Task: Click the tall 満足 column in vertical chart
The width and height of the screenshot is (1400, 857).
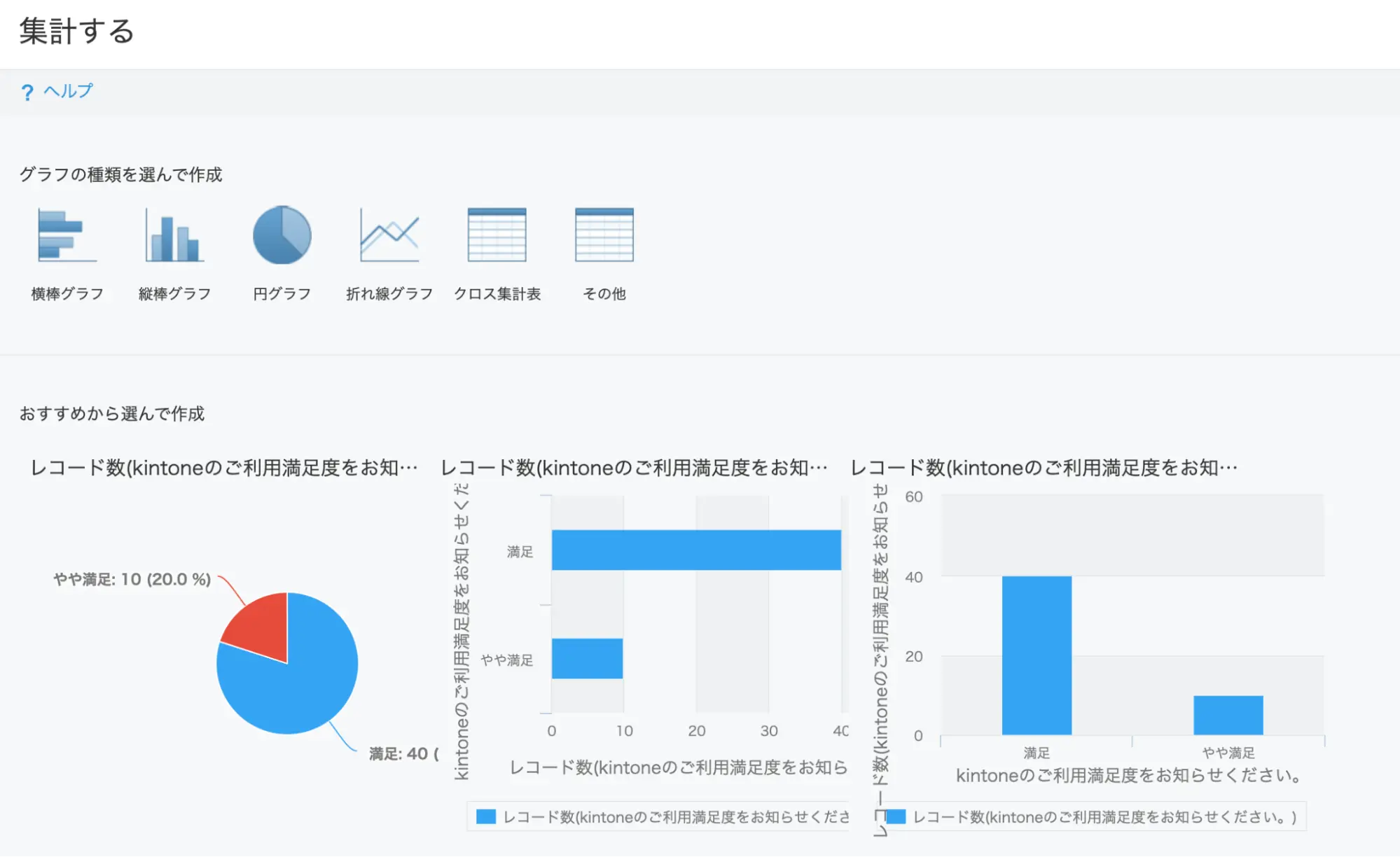Action: pyautogui.click(x=1036, y=655)
